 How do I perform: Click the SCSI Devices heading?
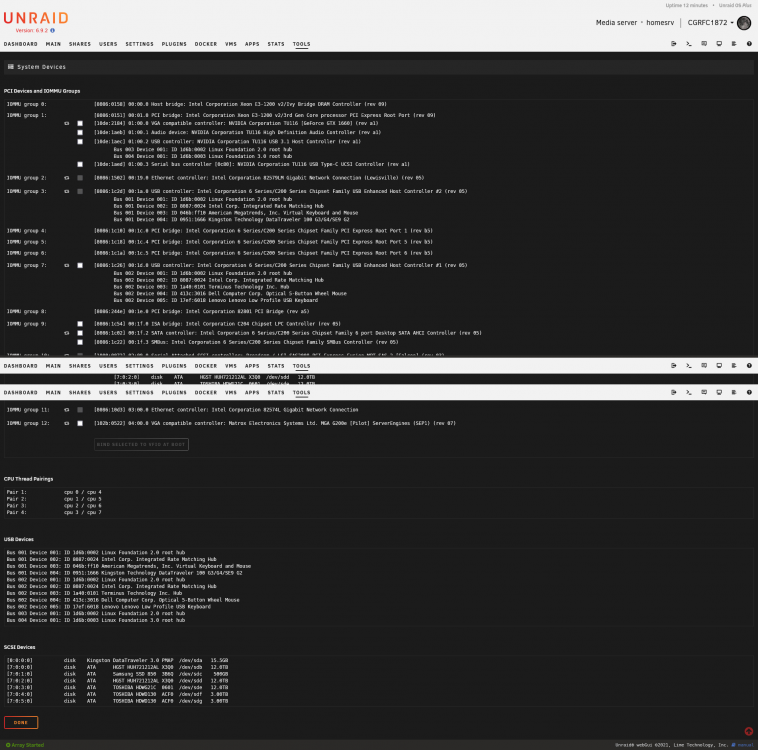[x=19, y=647]
